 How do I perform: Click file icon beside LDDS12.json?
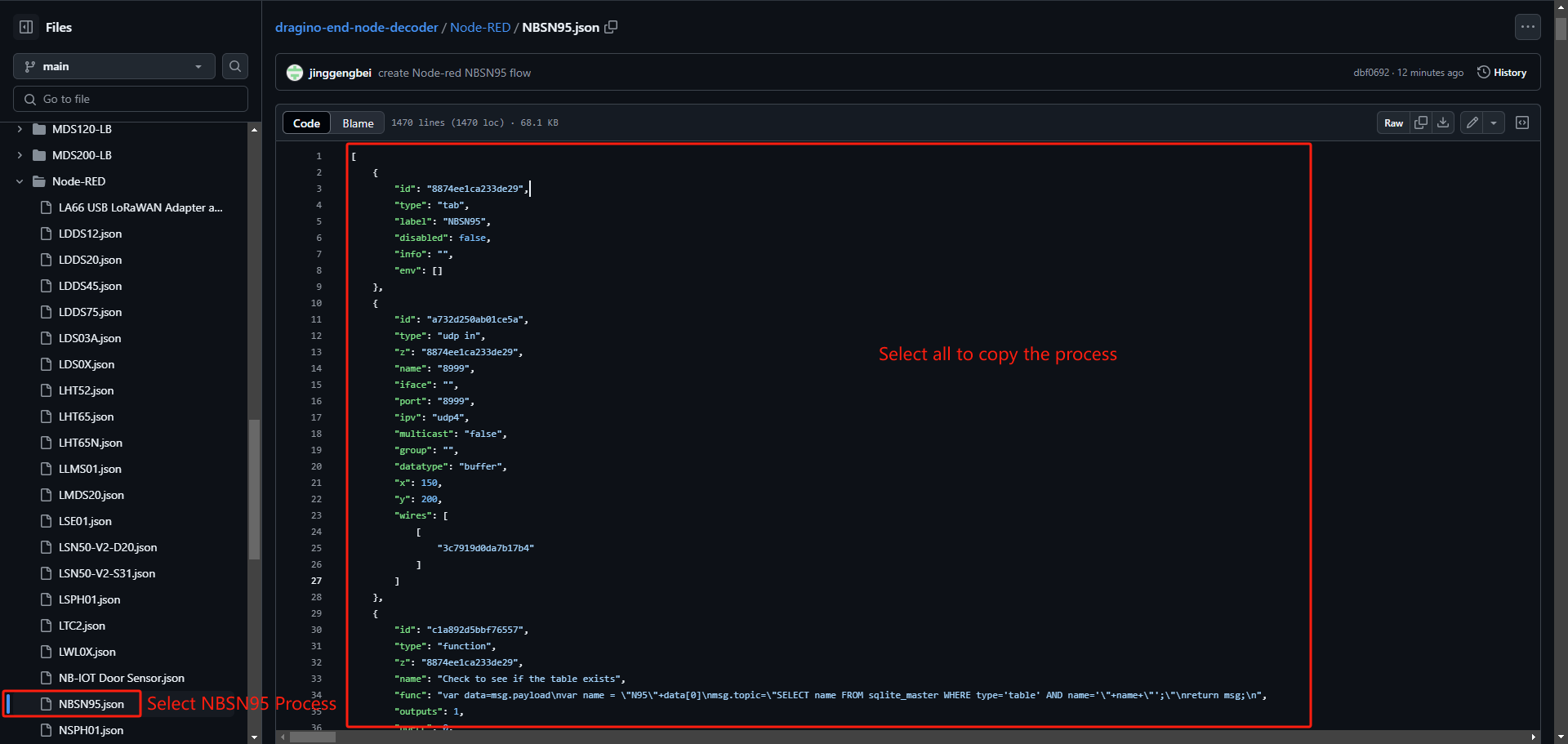(x=47, y=234)
